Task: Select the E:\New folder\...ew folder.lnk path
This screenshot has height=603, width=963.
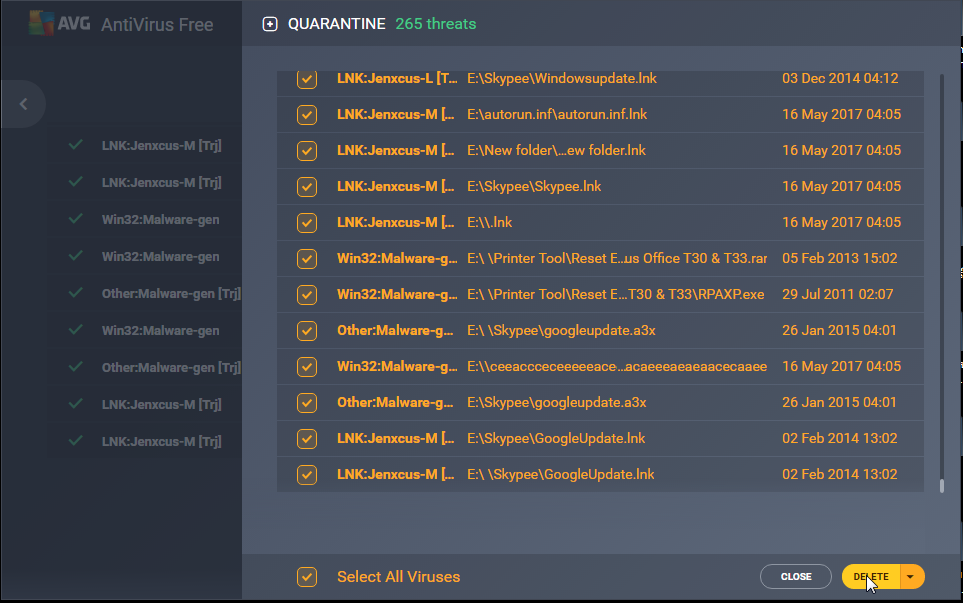Action: tap(556, 150)
